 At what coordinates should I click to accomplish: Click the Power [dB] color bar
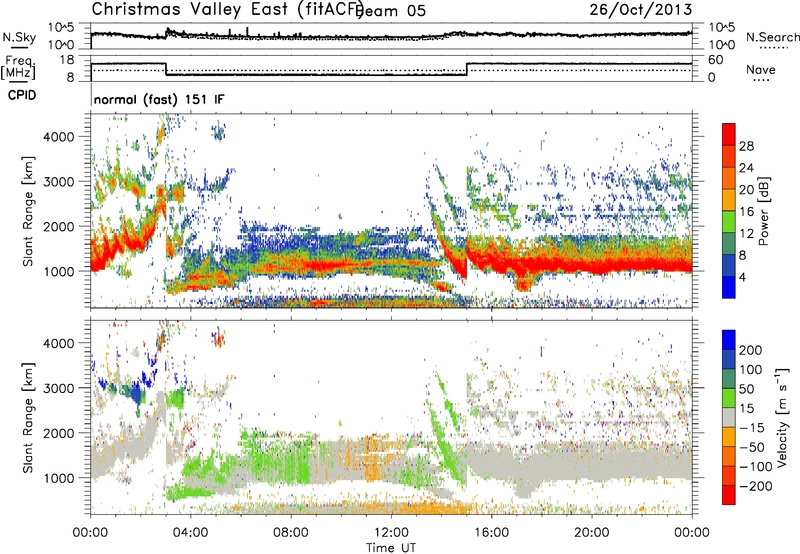[x=729, y=211]
